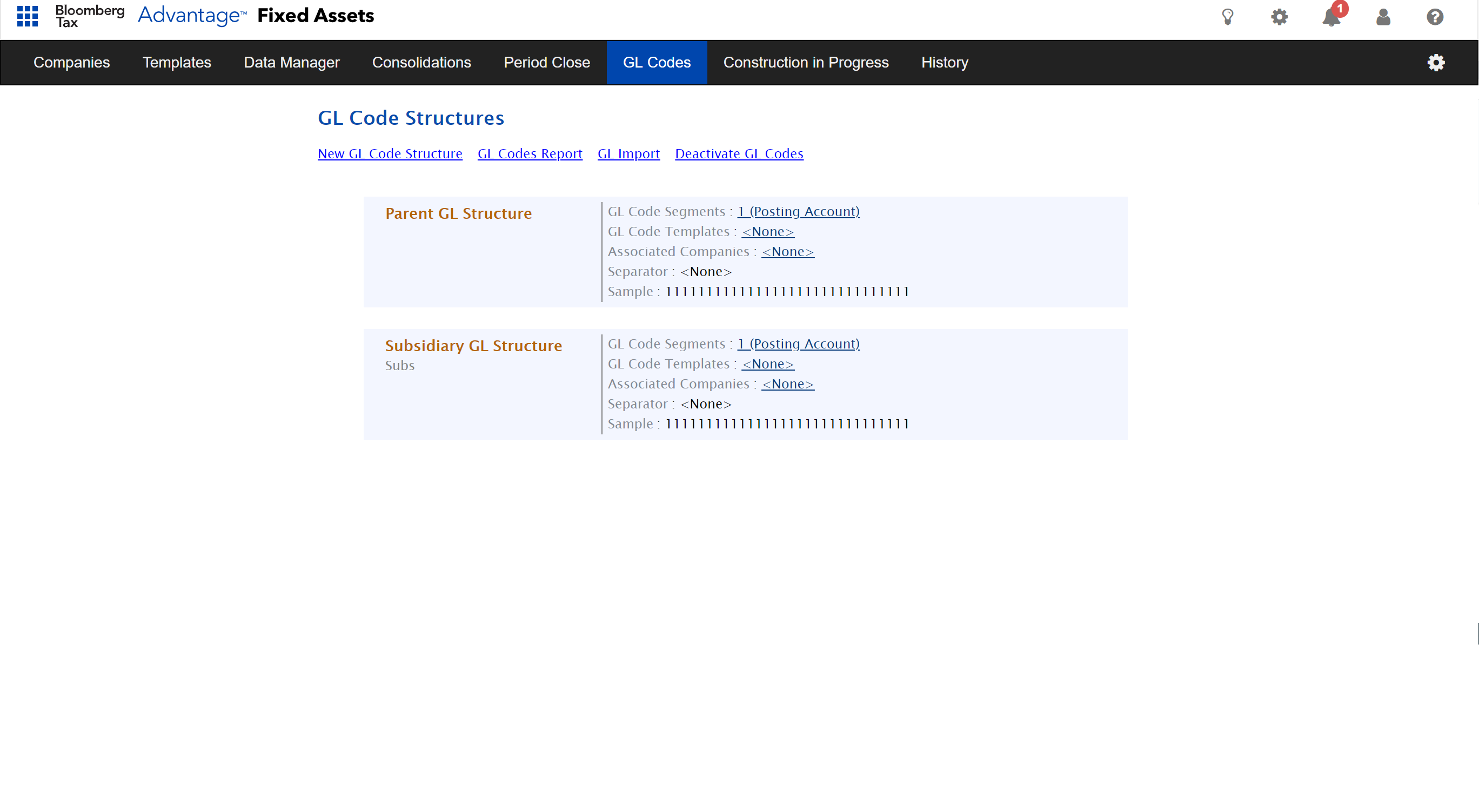This screenshot has width=1479, height=812.
Task: Open the top header settings gear
Action: (1279, 17)
